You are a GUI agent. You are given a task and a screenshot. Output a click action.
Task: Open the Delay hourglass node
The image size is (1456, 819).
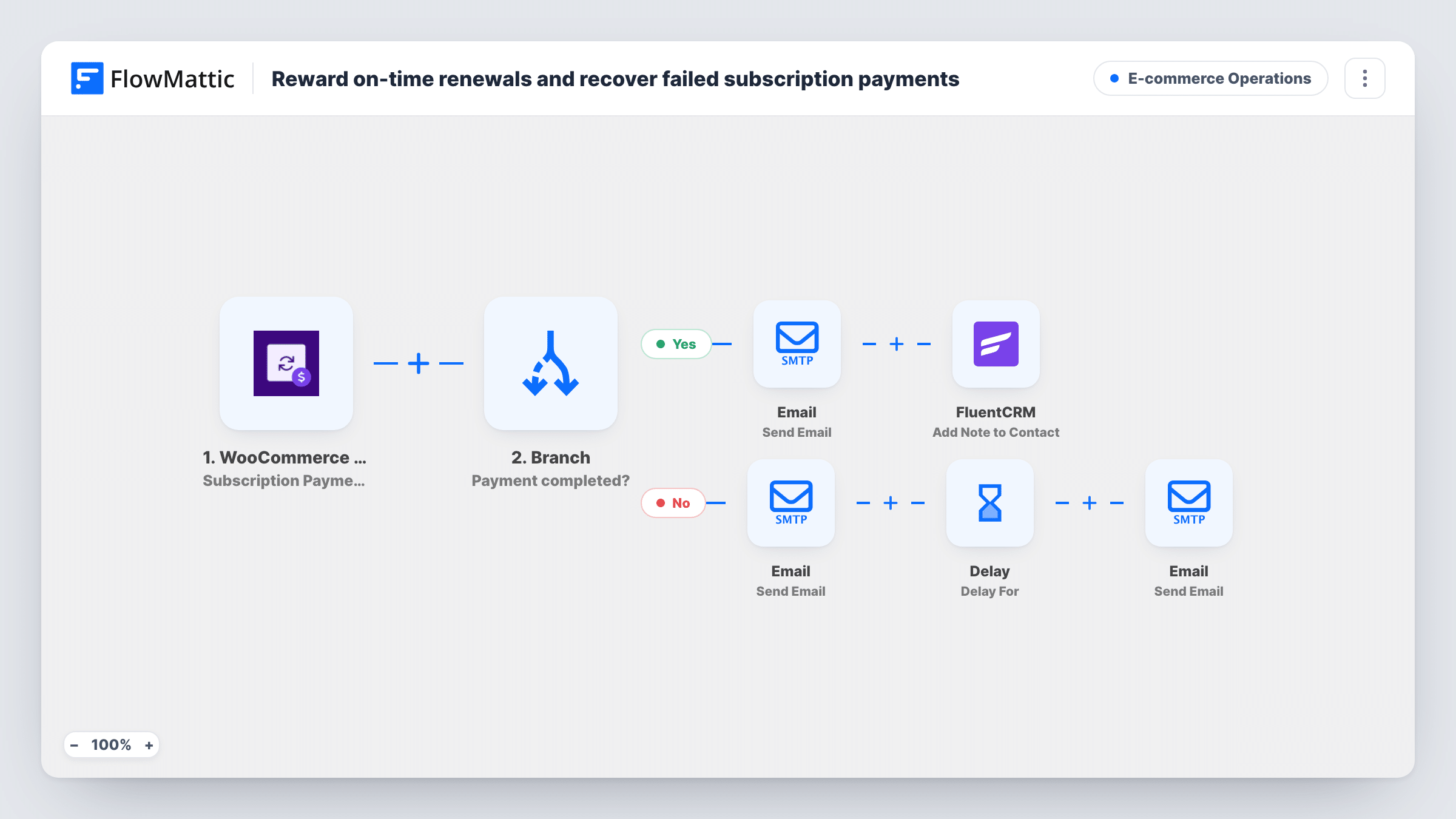point(990,503)
